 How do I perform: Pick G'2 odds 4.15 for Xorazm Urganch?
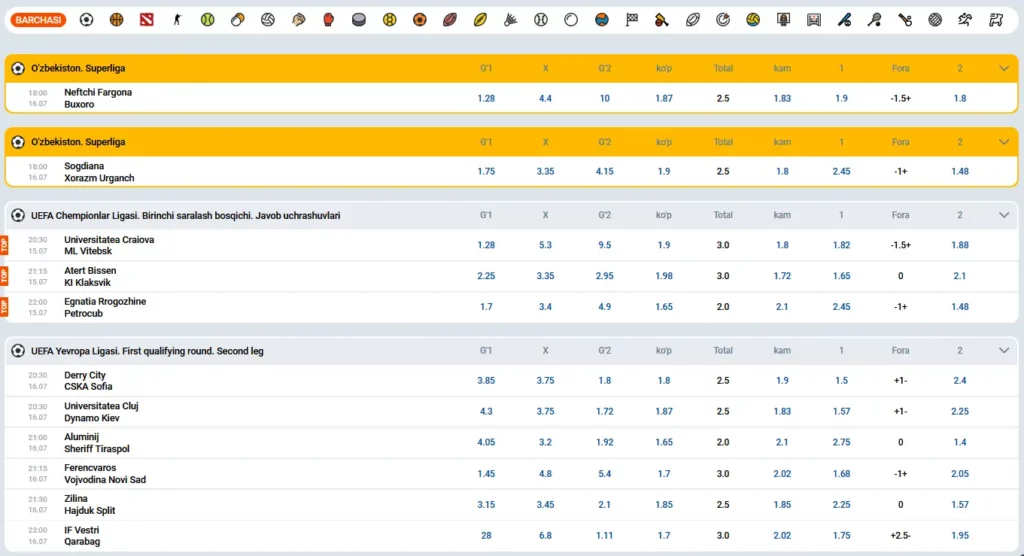pyautogui.click(x=605, y=172)
